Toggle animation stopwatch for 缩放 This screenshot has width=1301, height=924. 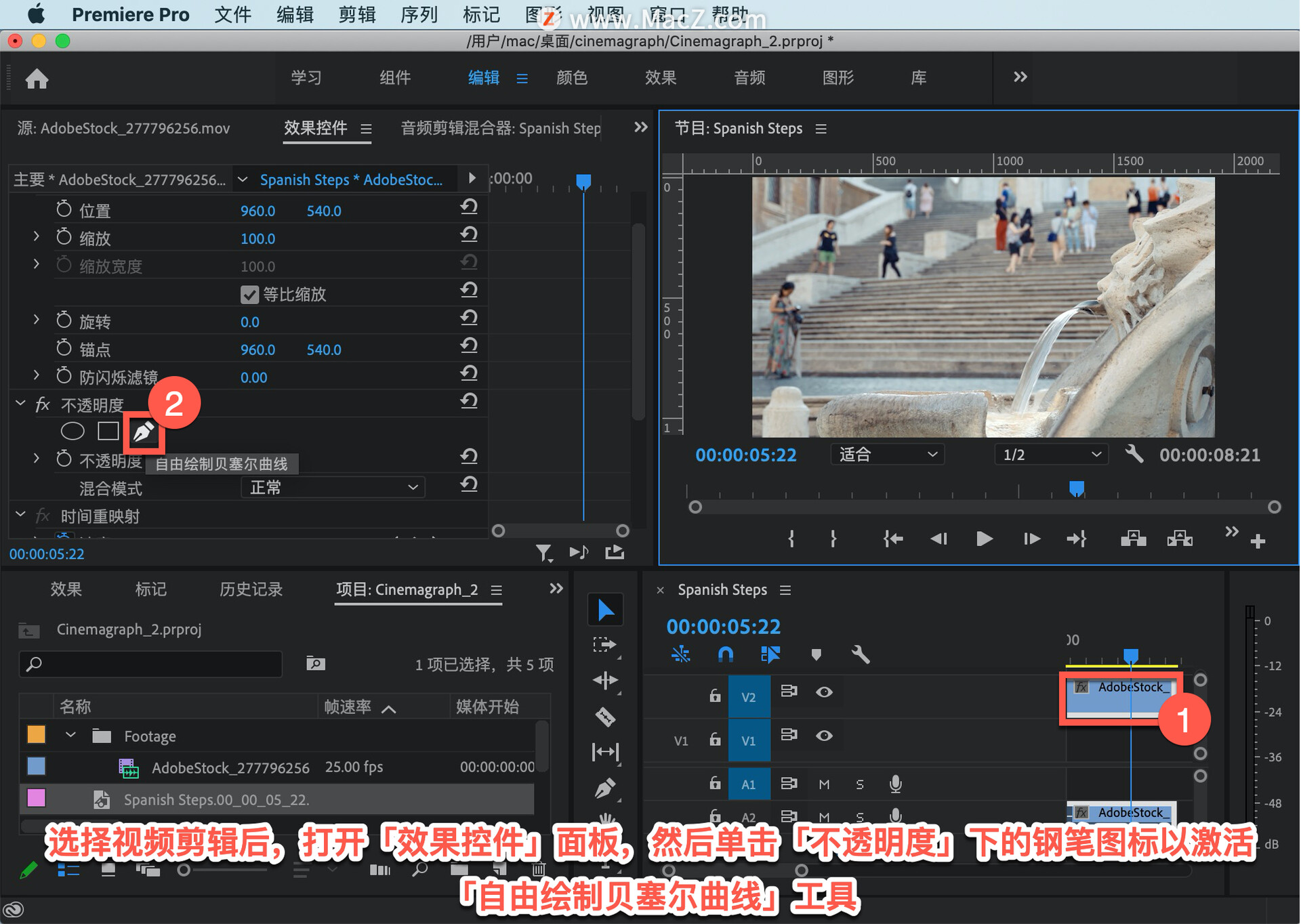(x=64, y=237)
